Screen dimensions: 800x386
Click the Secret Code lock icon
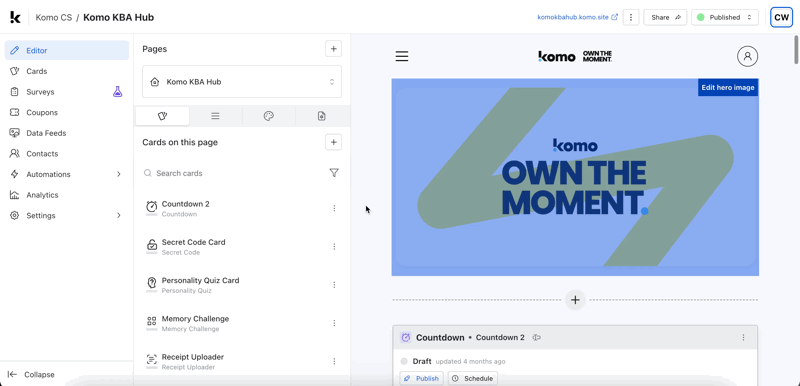pos(152,244)
